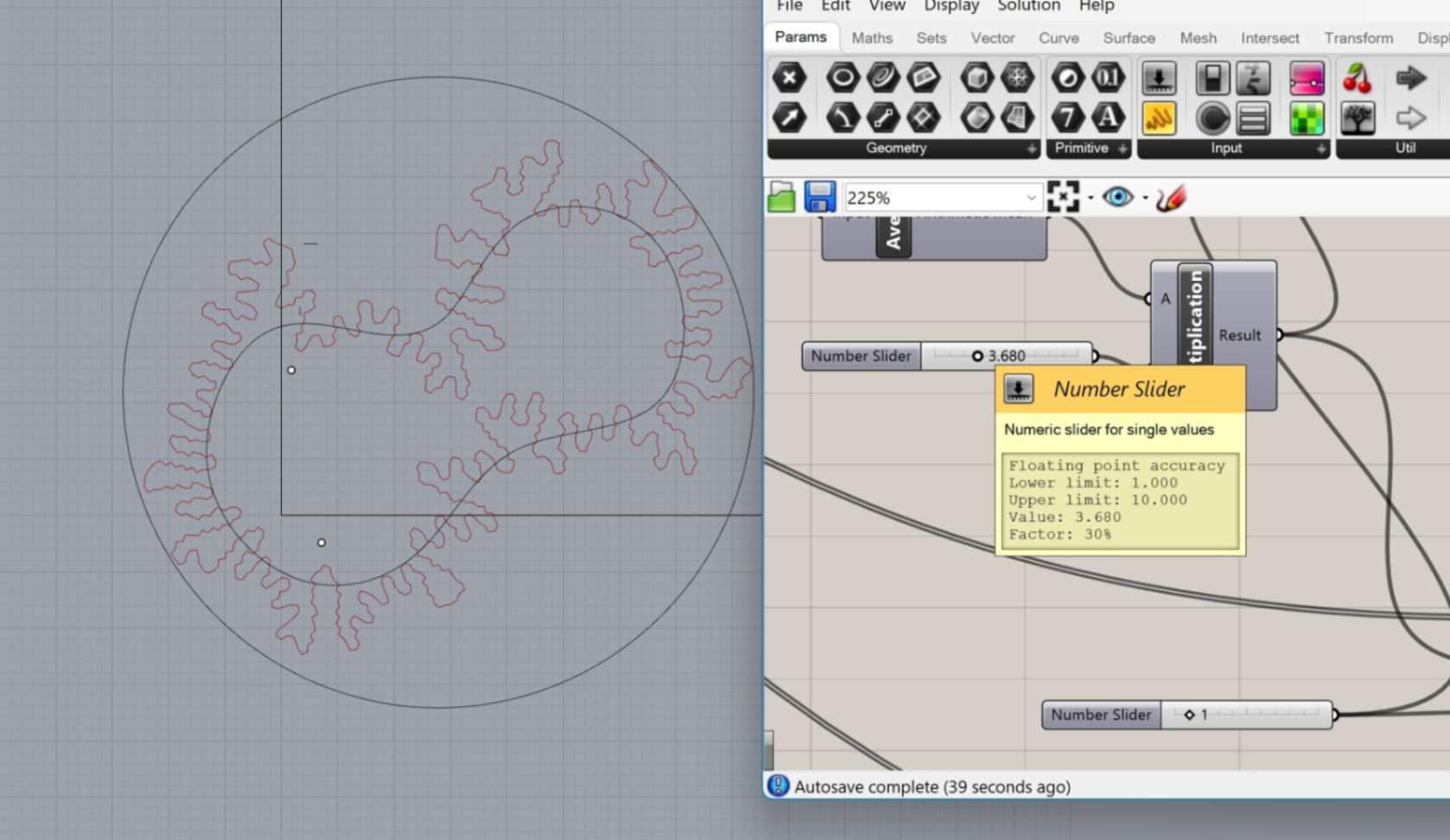
Task: Choose the Mesh parameter icon
Action: [x=1017, y=78]
